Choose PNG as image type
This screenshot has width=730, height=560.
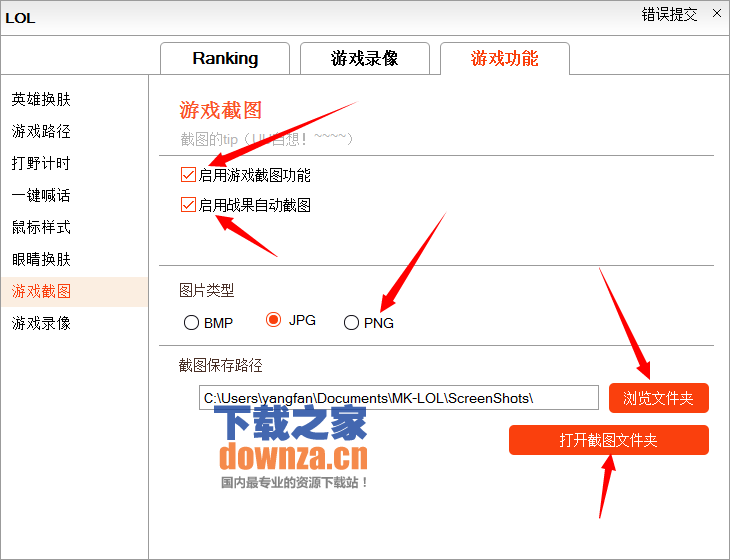click(351, 323)
